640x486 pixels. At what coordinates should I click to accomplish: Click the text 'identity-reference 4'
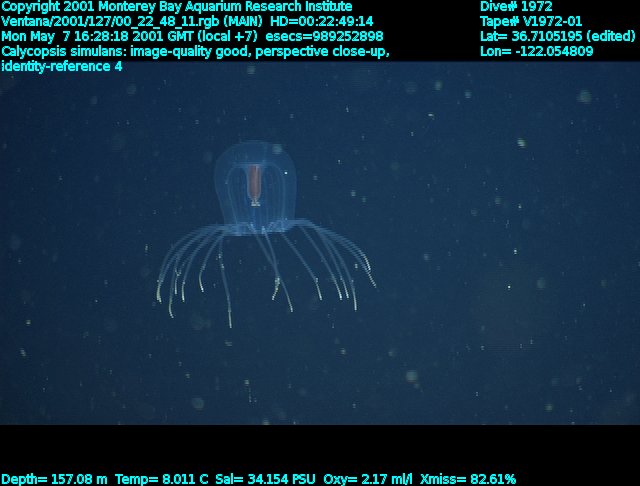click(62, 67)
